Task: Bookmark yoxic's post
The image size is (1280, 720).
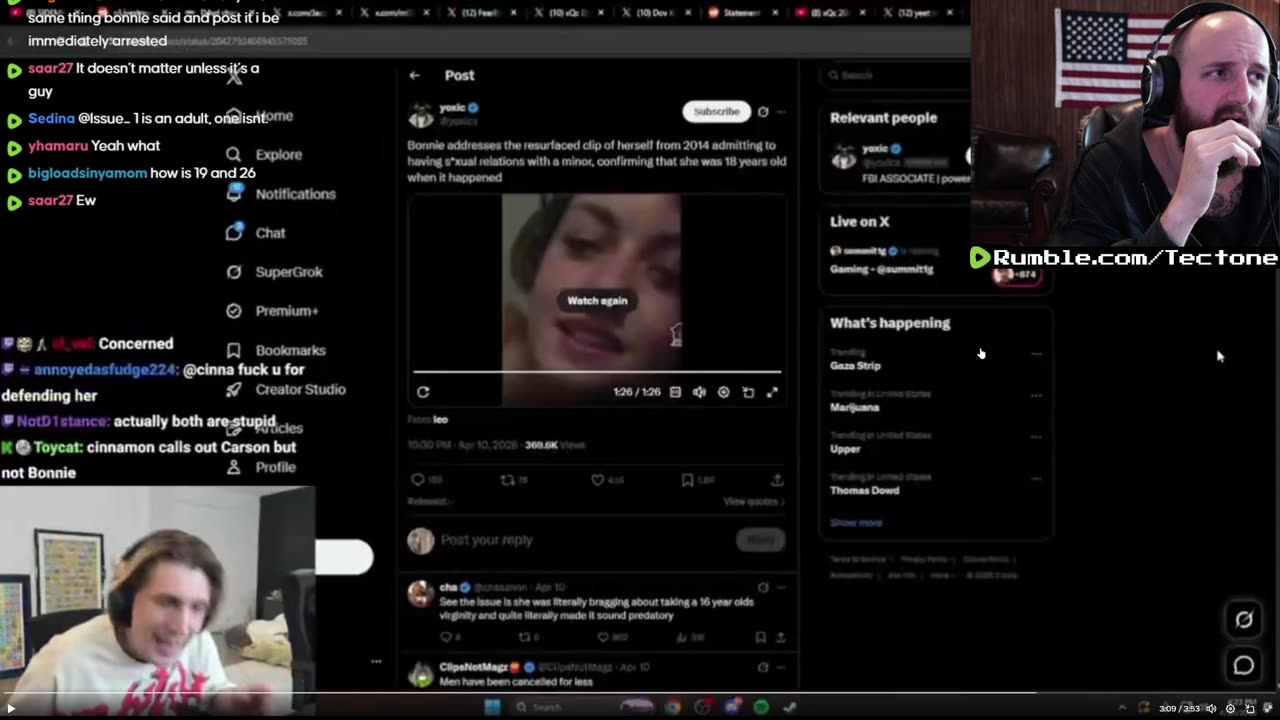Action: [687, 480]
